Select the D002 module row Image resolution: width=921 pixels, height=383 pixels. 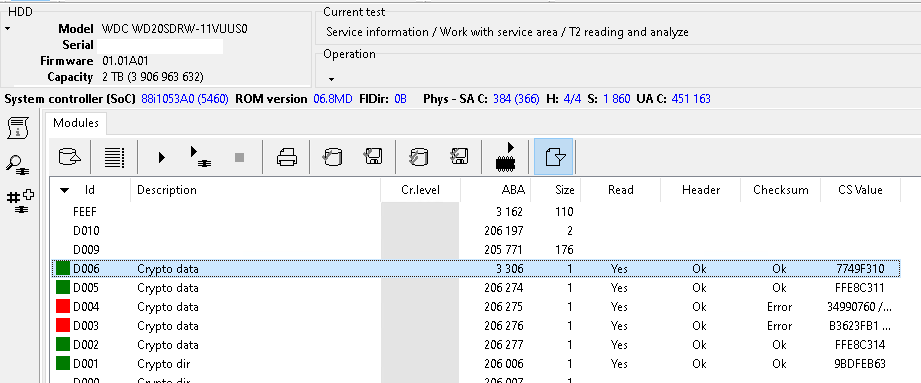pos(476,344)
